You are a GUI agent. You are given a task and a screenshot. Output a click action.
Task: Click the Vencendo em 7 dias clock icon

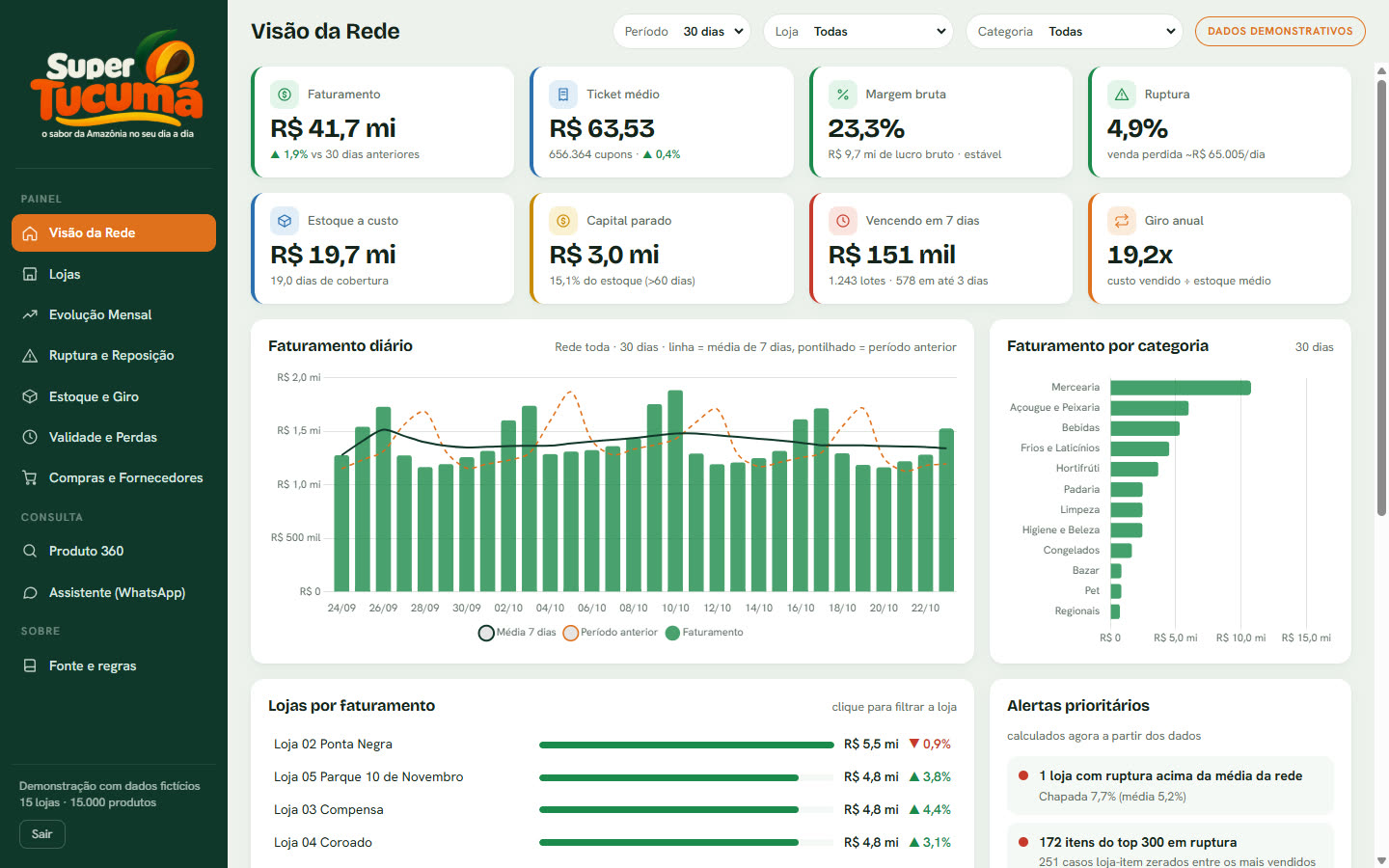842,221
